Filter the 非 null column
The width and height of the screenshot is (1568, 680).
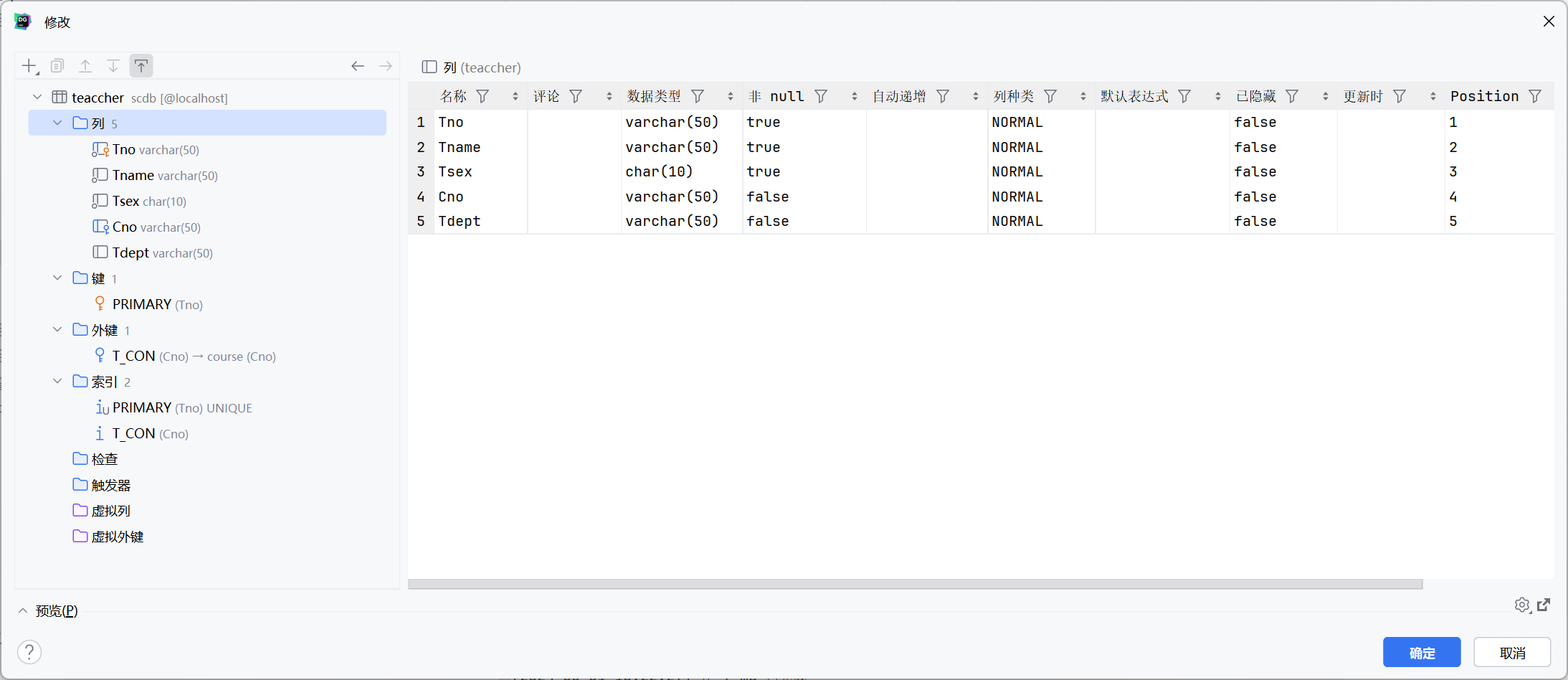[822, 96]
